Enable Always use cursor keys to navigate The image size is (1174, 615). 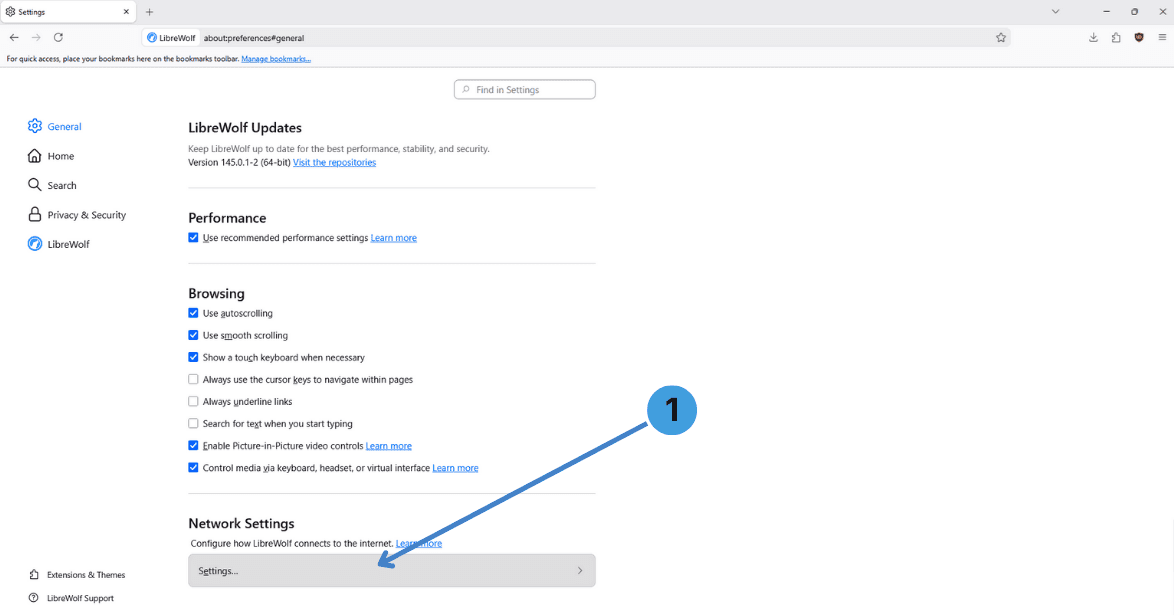(x=193, y=379)
